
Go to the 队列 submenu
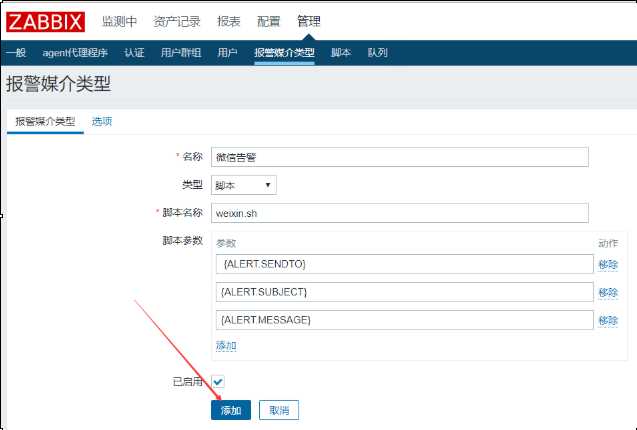pyautogui.click(x=377, y=52)
